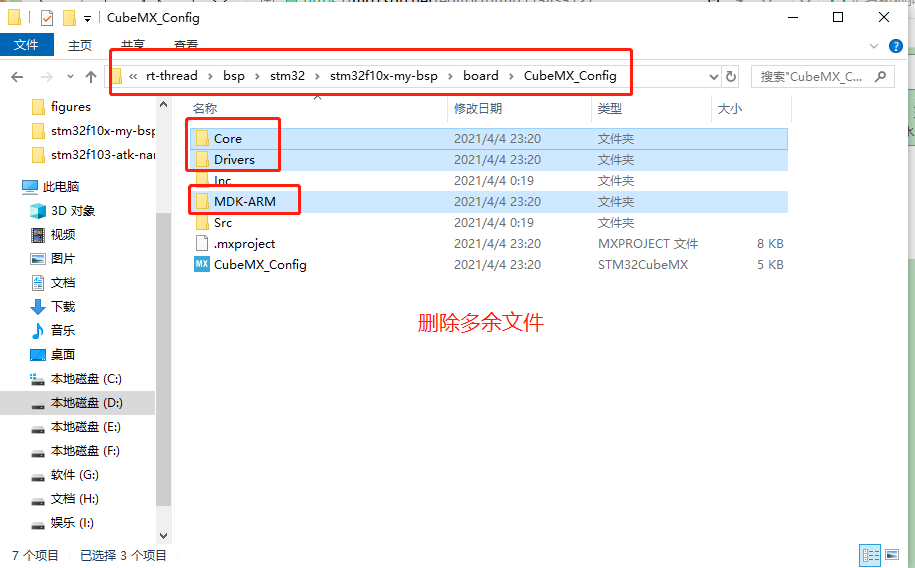Open recent locations dropdown arrow
The height and width of the screenshot is (568, 915).
[x=70, y=76]
